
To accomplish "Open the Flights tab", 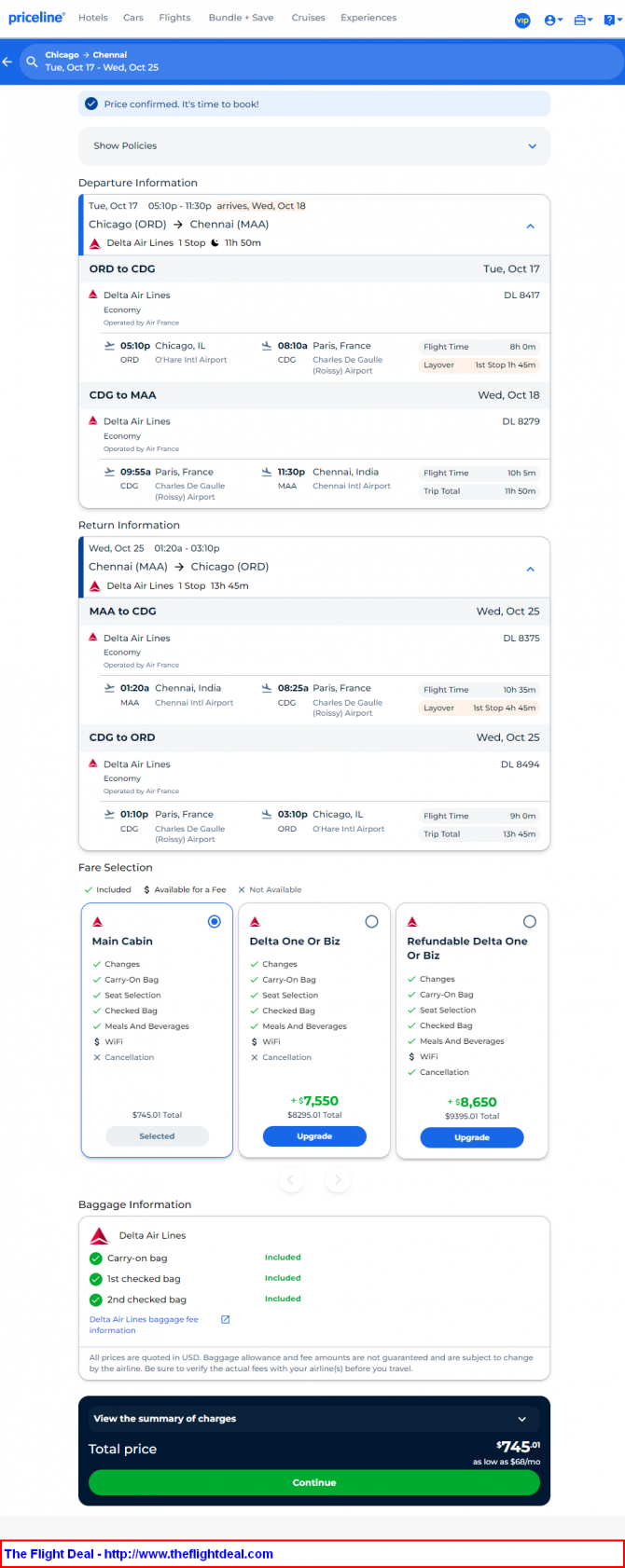I will [174, 18].
